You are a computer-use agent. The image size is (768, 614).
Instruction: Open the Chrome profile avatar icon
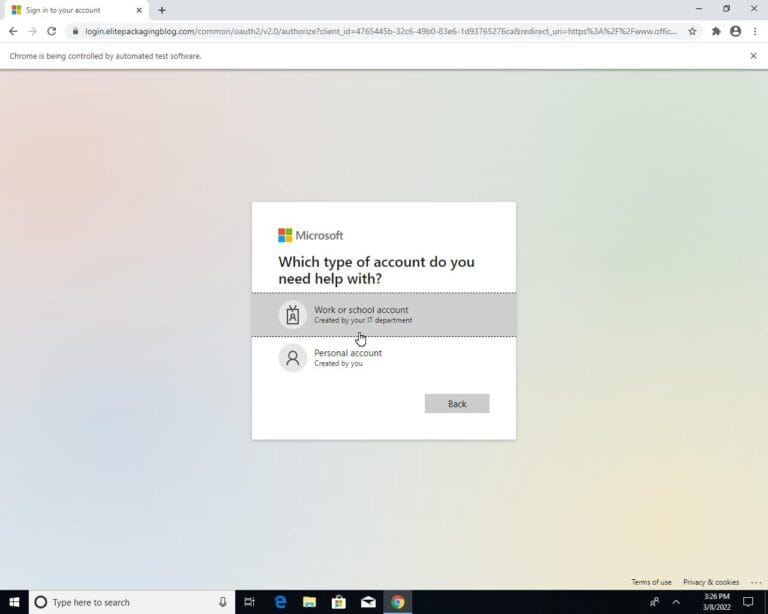pyautogui.click(x=735, y=31)
